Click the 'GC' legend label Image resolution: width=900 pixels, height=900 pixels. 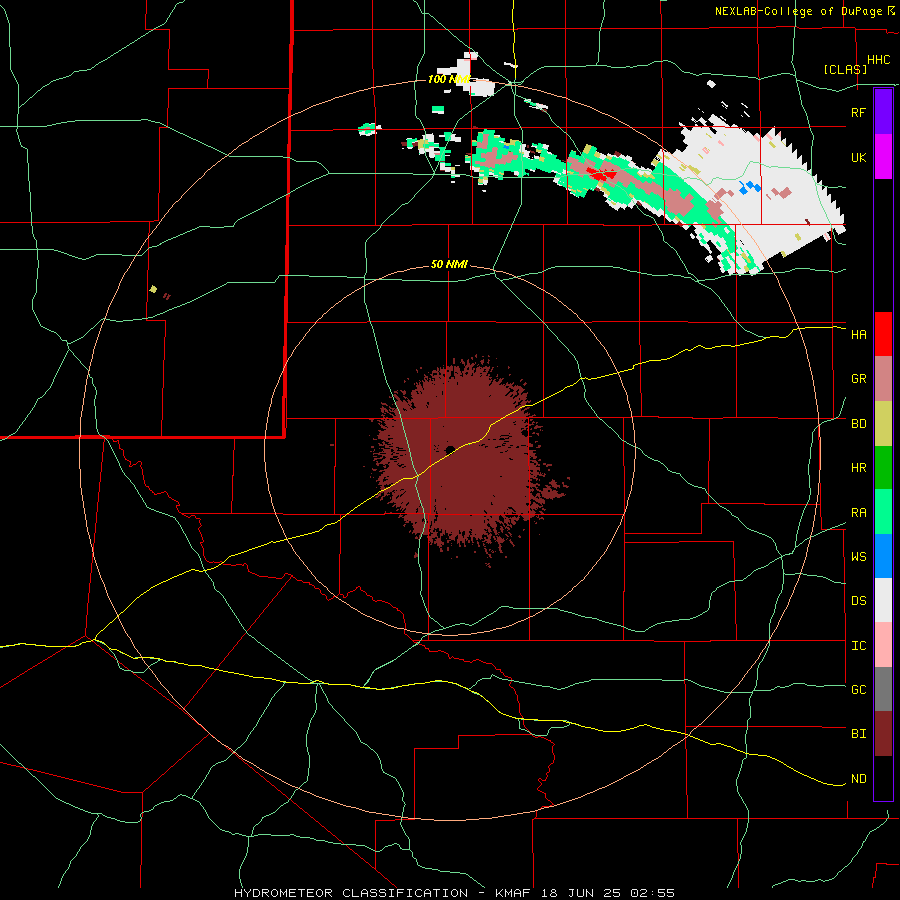point(859,690)
